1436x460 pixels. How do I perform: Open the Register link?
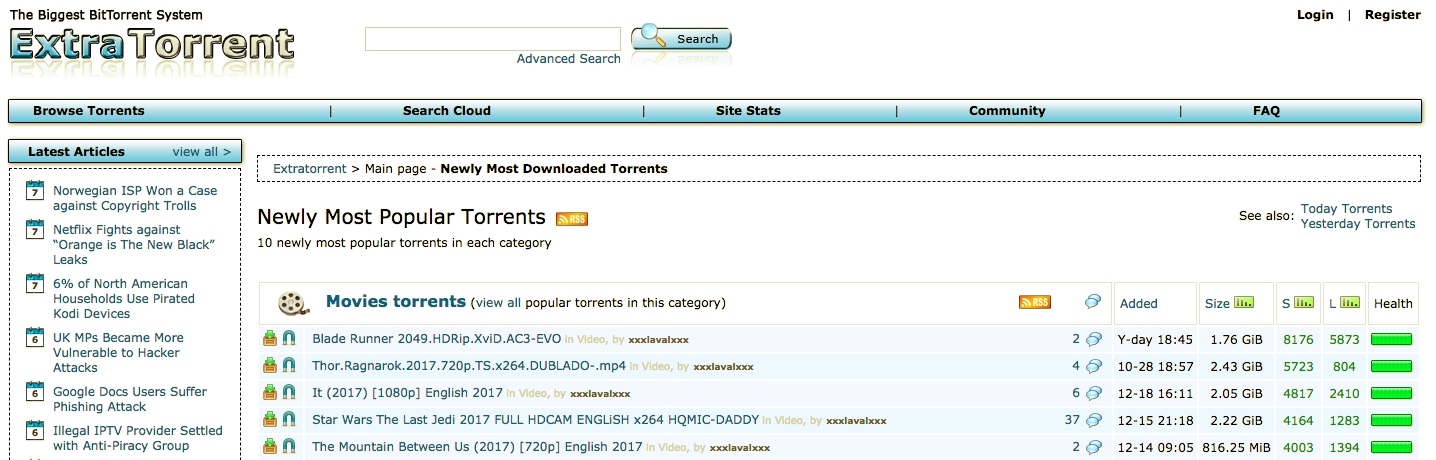click(x=1392, y=14)
